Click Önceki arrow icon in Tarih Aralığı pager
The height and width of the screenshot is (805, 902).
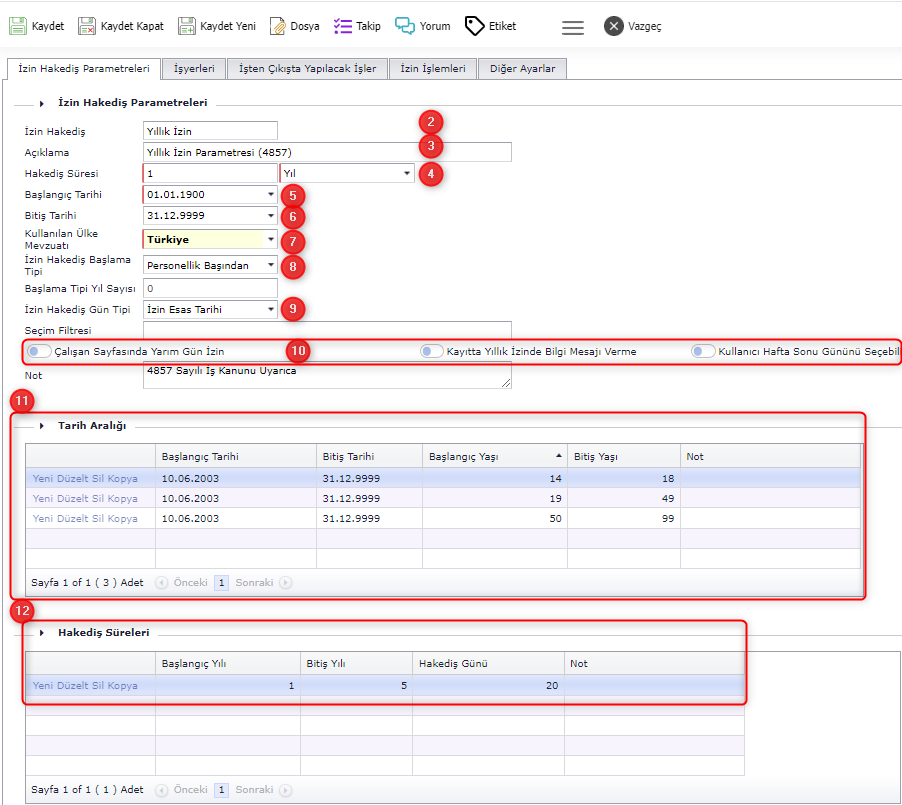coord(162,583)
